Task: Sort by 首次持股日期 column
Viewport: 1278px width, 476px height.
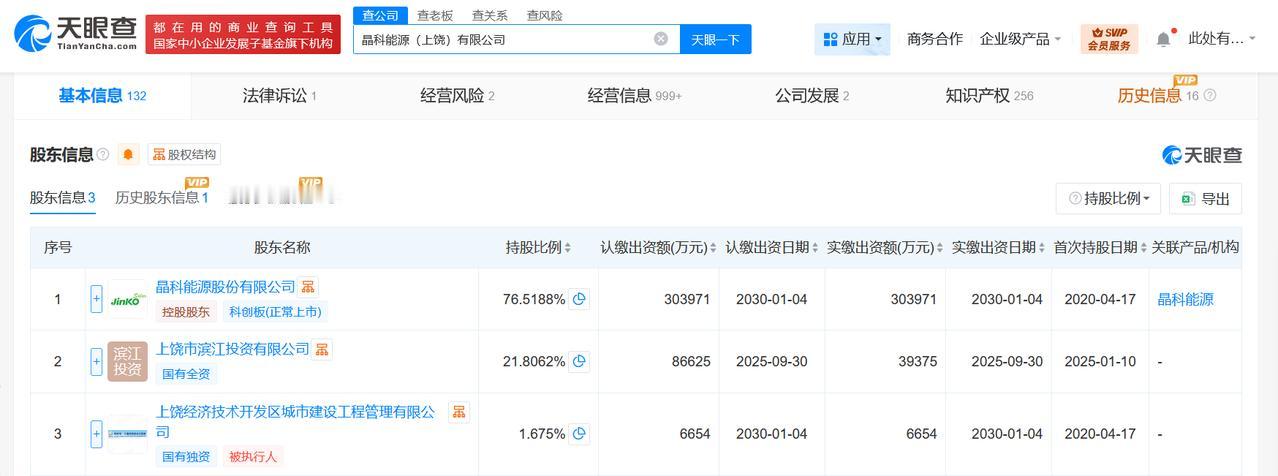Action: [x=1100, y=247]
